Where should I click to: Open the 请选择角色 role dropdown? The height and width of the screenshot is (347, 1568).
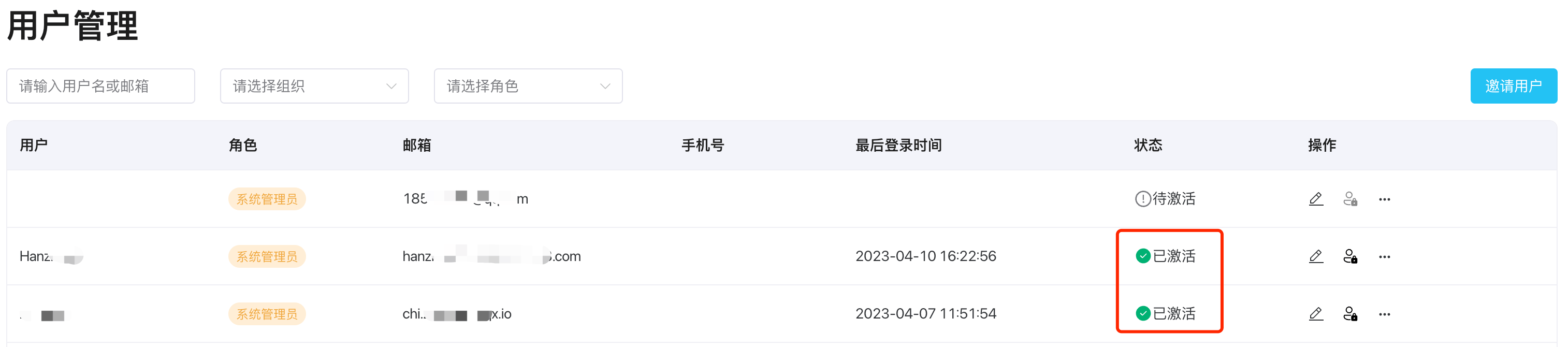point(528,86)
